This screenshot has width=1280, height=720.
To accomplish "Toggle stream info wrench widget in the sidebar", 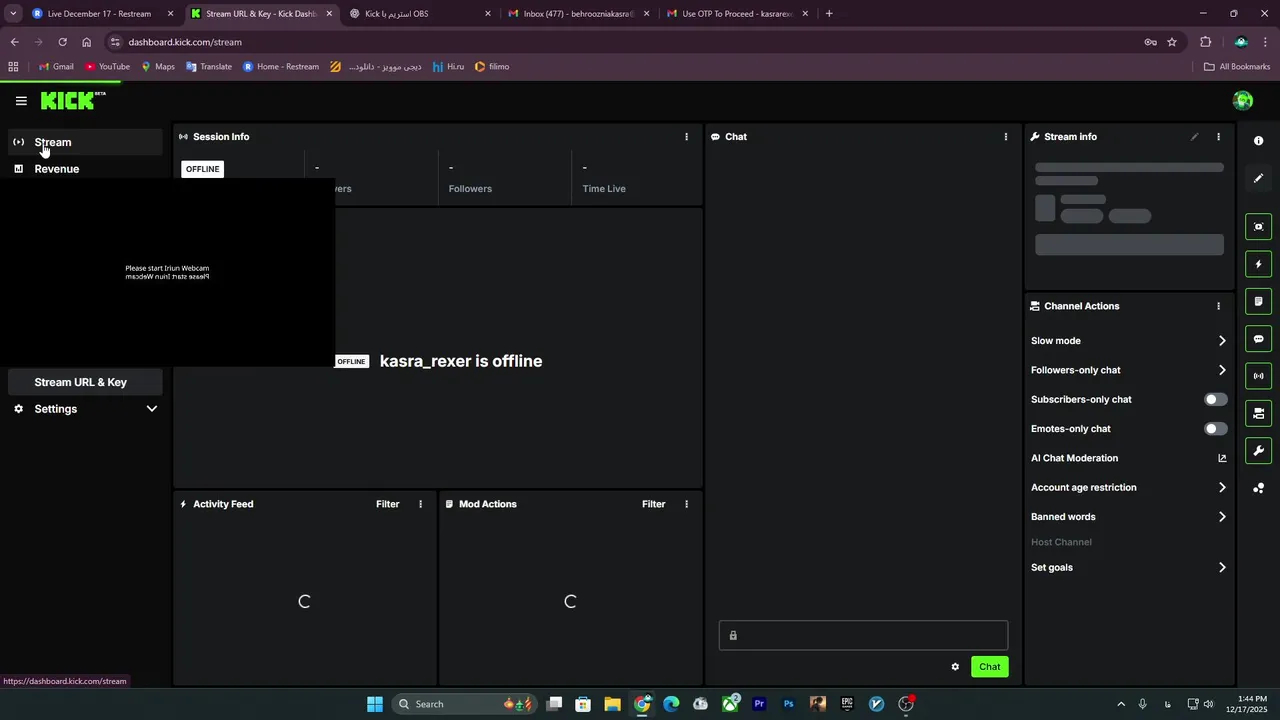I will click(x=1258, y=450).
